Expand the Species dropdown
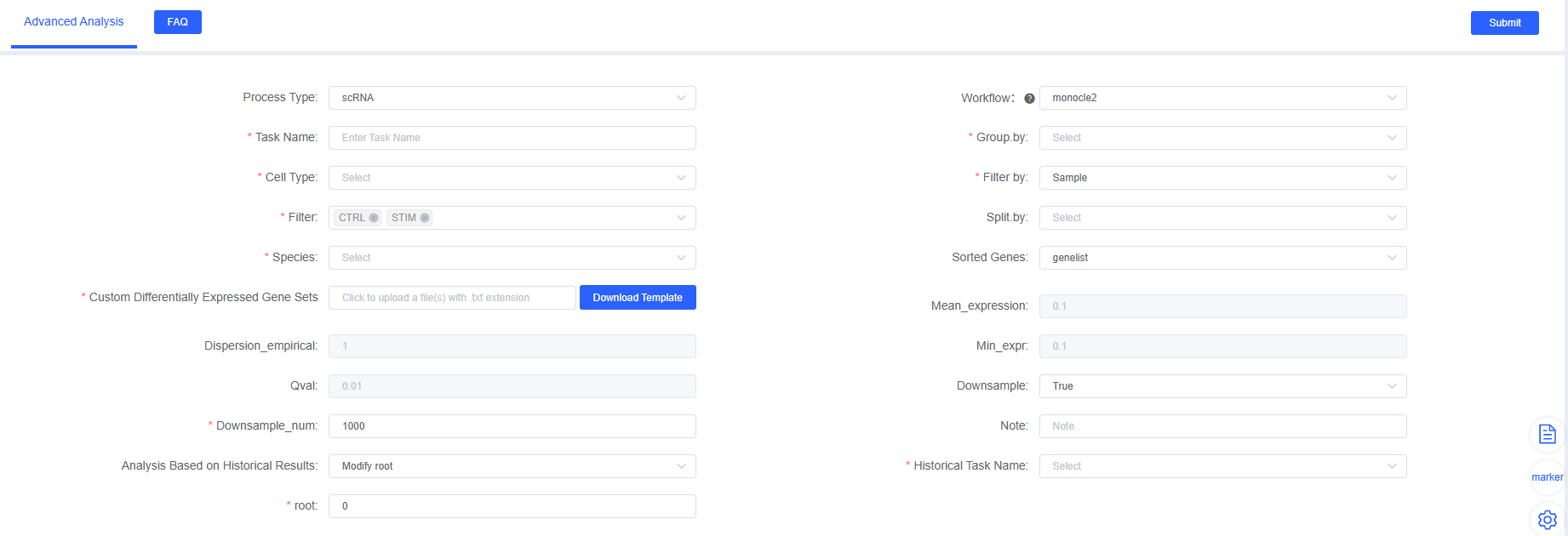Screen dimensions: 1568x536 [x=512, y=258]
